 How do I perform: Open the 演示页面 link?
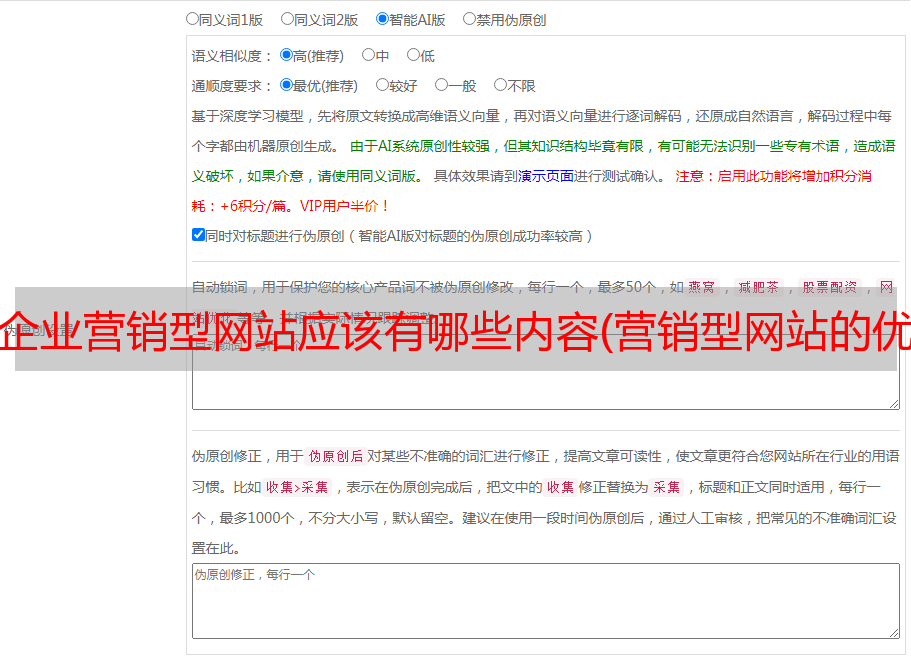tap(545, 176)
